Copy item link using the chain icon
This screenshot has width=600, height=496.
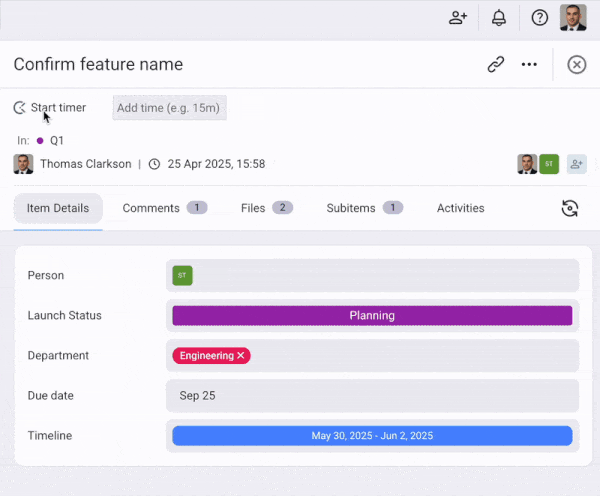coord(496,64)
